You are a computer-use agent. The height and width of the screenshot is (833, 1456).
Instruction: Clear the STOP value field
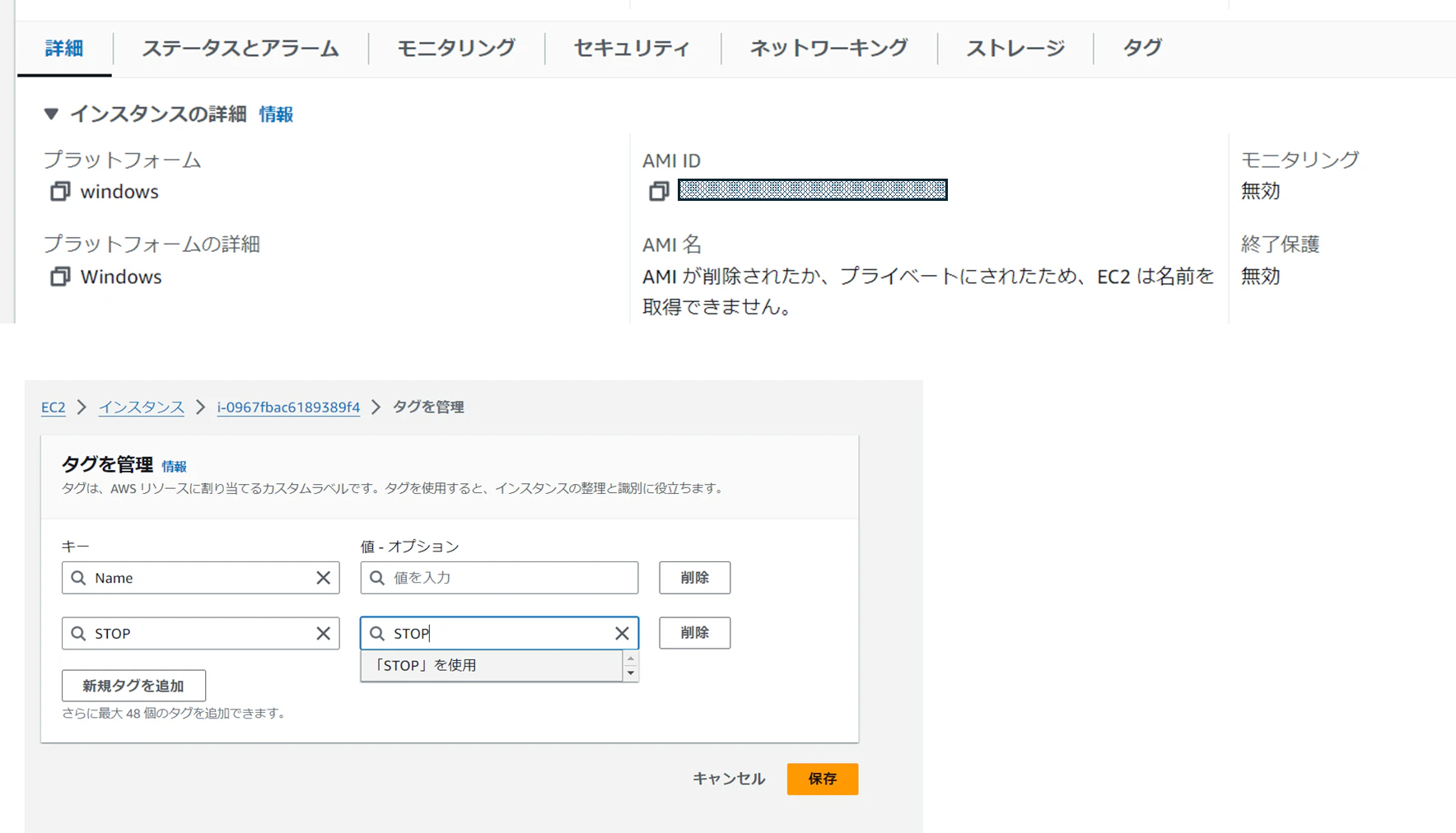click(622, 633)
